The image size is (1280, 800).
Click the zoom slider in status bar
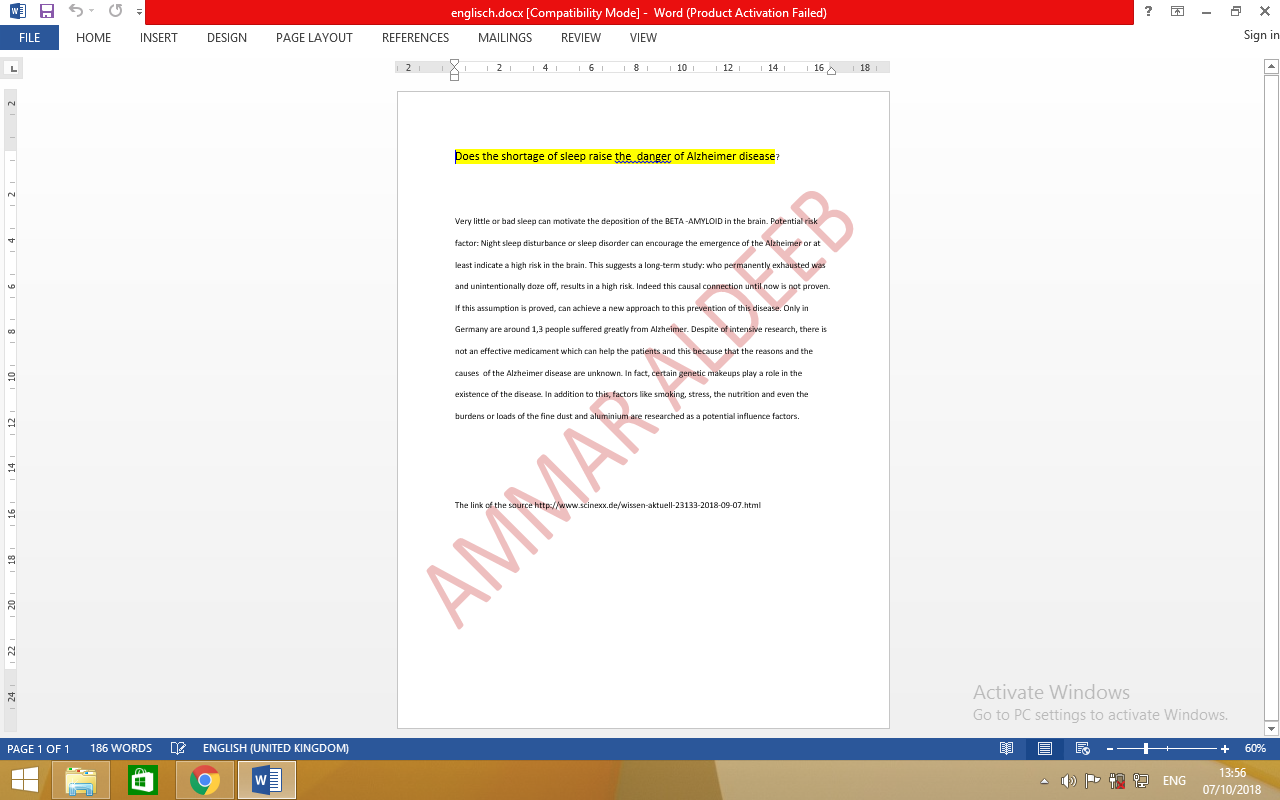(1146, 748)
